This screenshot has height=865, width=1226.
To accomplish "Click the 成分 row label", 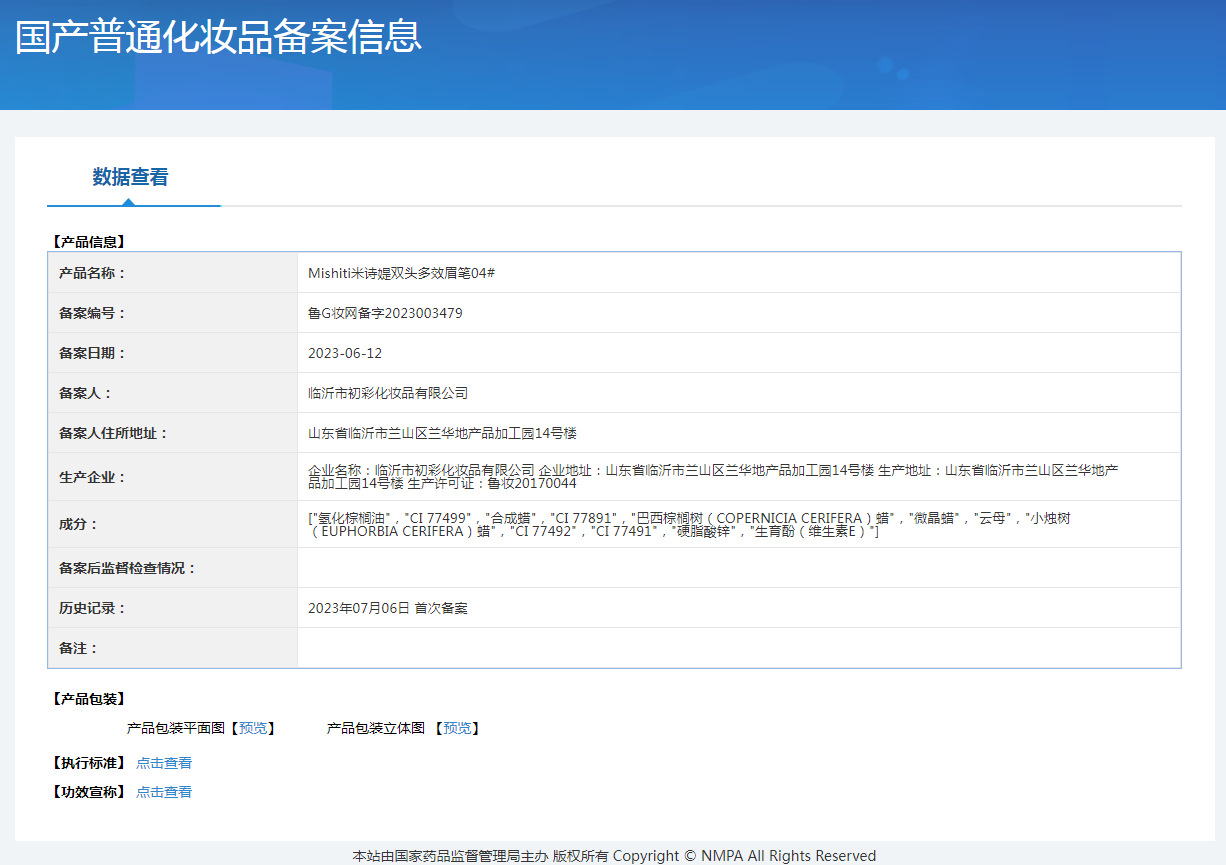I will [78, 524].
